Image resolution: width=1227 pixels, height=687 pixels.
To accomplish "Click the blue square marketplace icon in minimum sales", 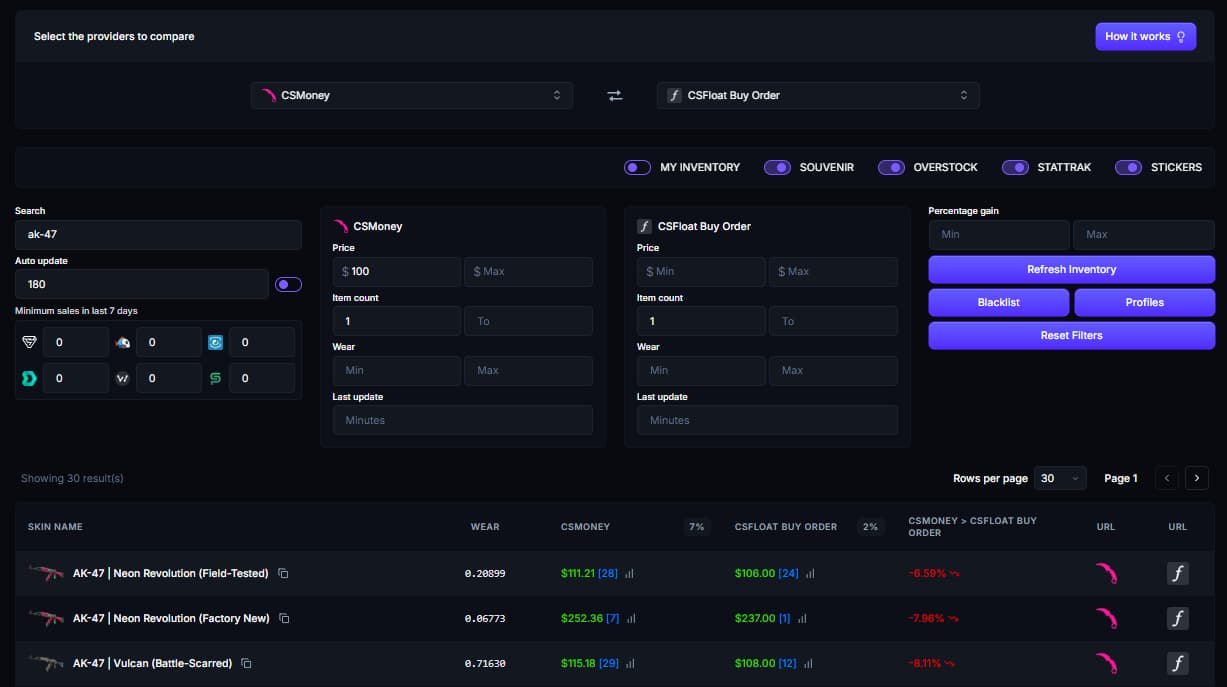I will click(x=215, y=342).
